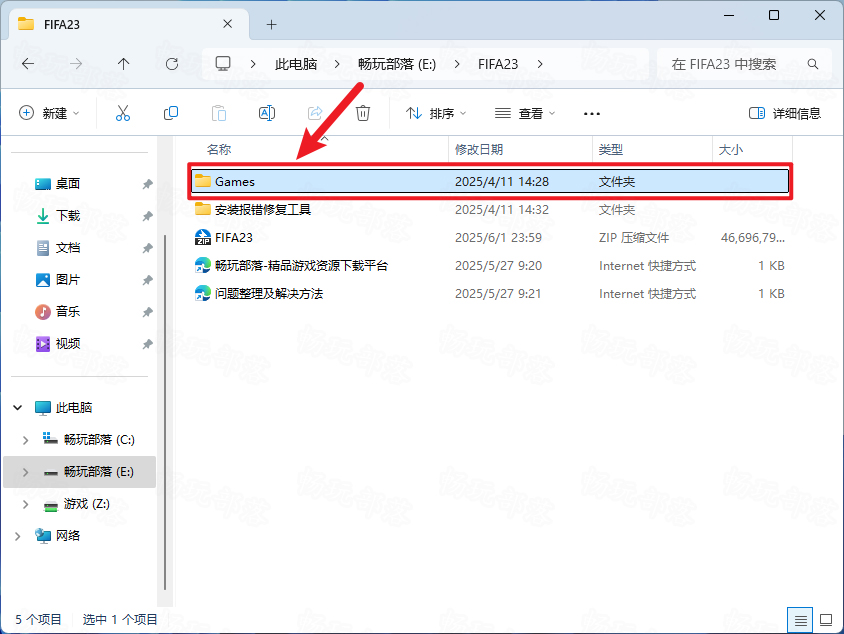The image size is (844, 634).
Task: Open the 排序 sort dropdown
Action: [436, 113]
